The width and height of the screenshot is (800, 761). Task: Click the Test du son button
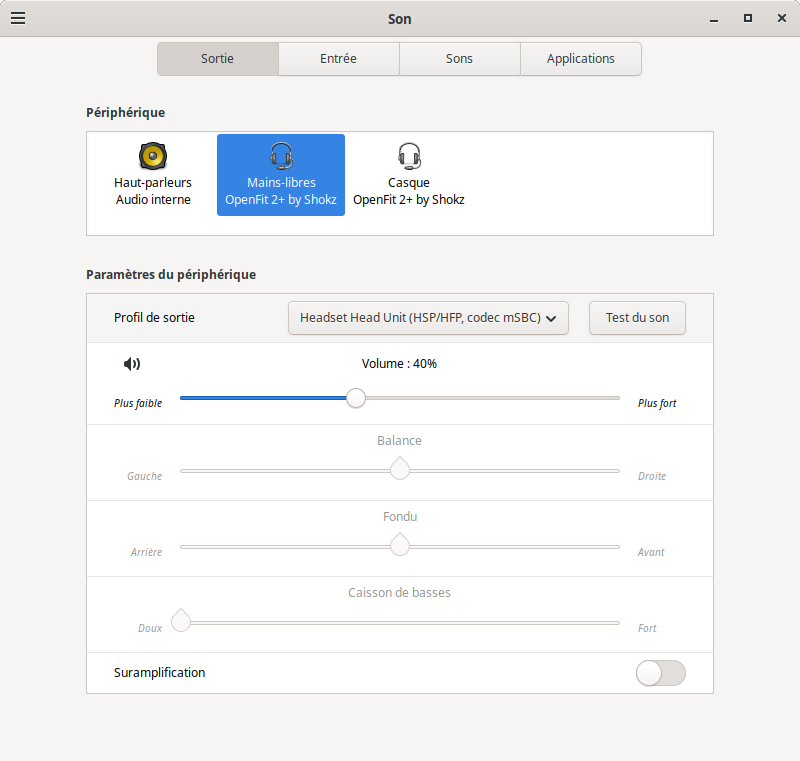point(637,318)
